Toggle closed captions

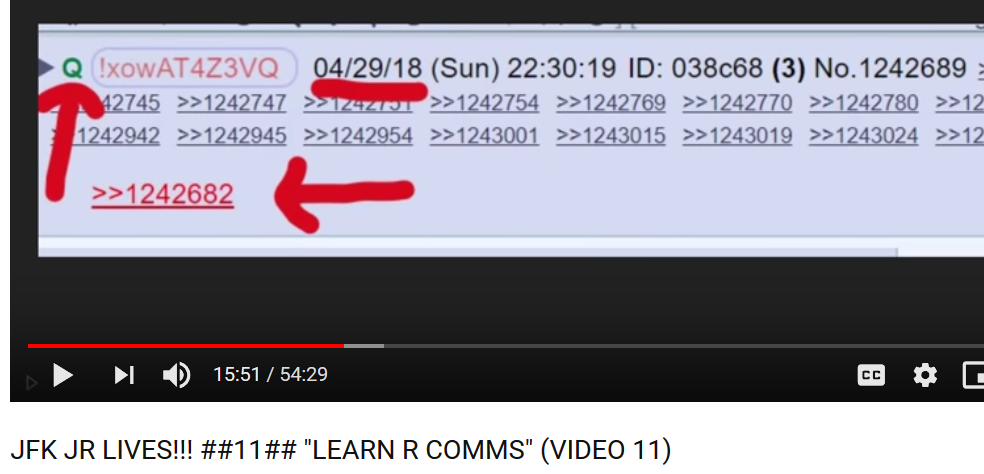pyautogui.click(x=871, y=375)
